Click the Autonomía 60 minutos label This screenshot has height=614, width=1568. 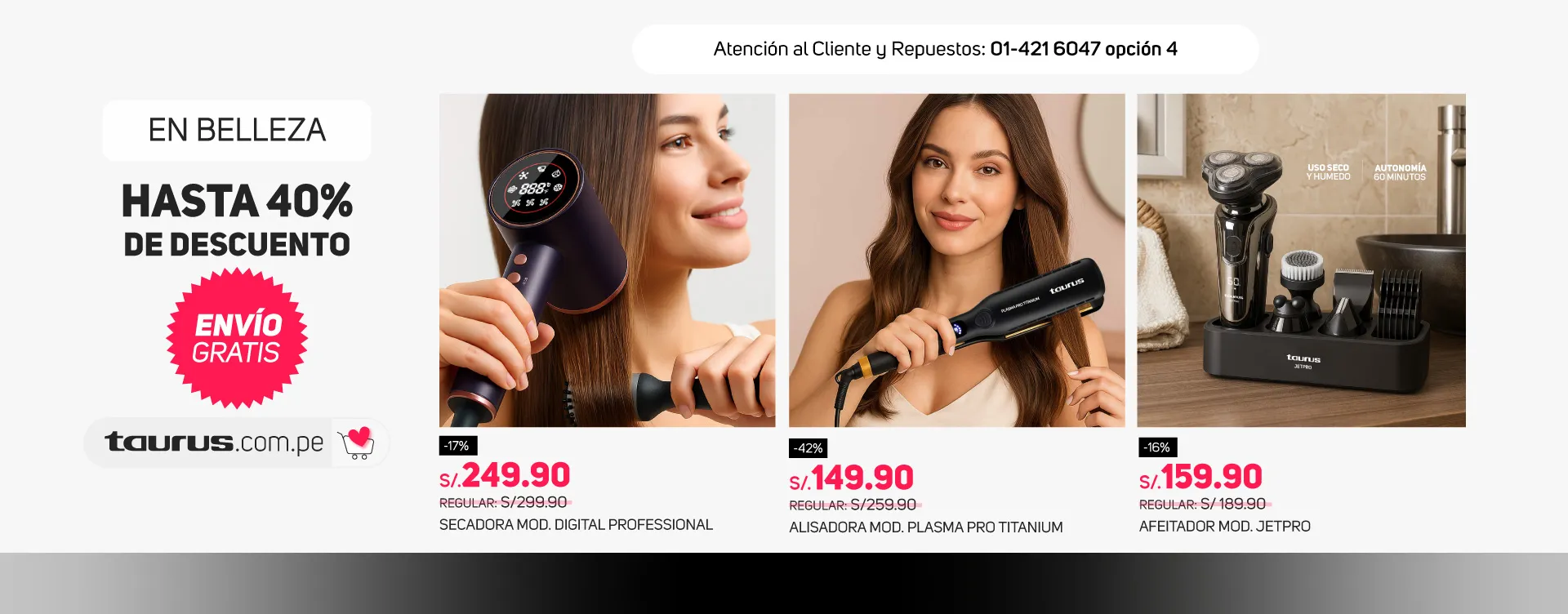(x=1400, y=172)
